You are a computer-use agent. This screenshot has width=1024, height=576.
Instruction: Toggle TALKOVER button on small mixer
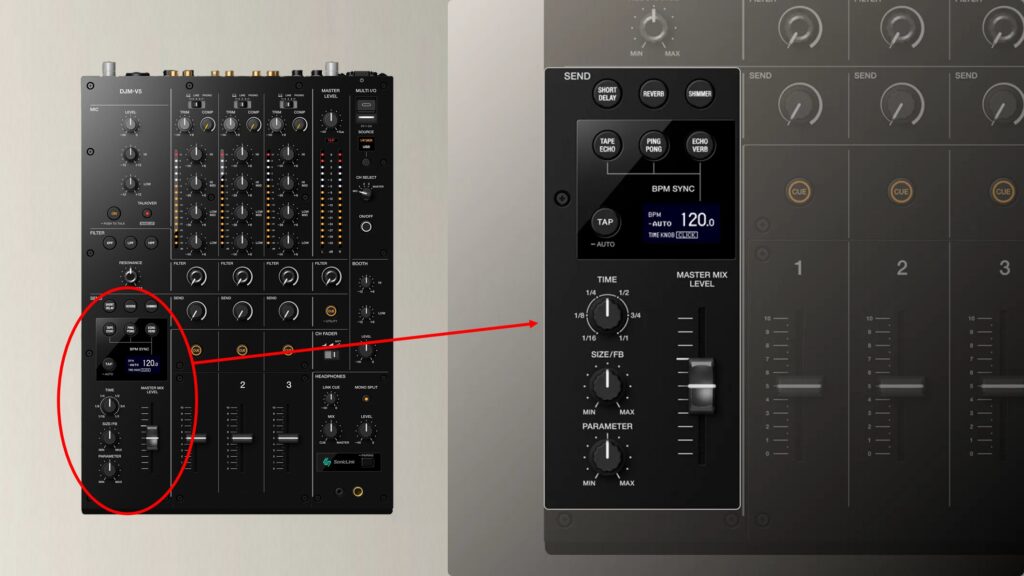tap(147, 214)
